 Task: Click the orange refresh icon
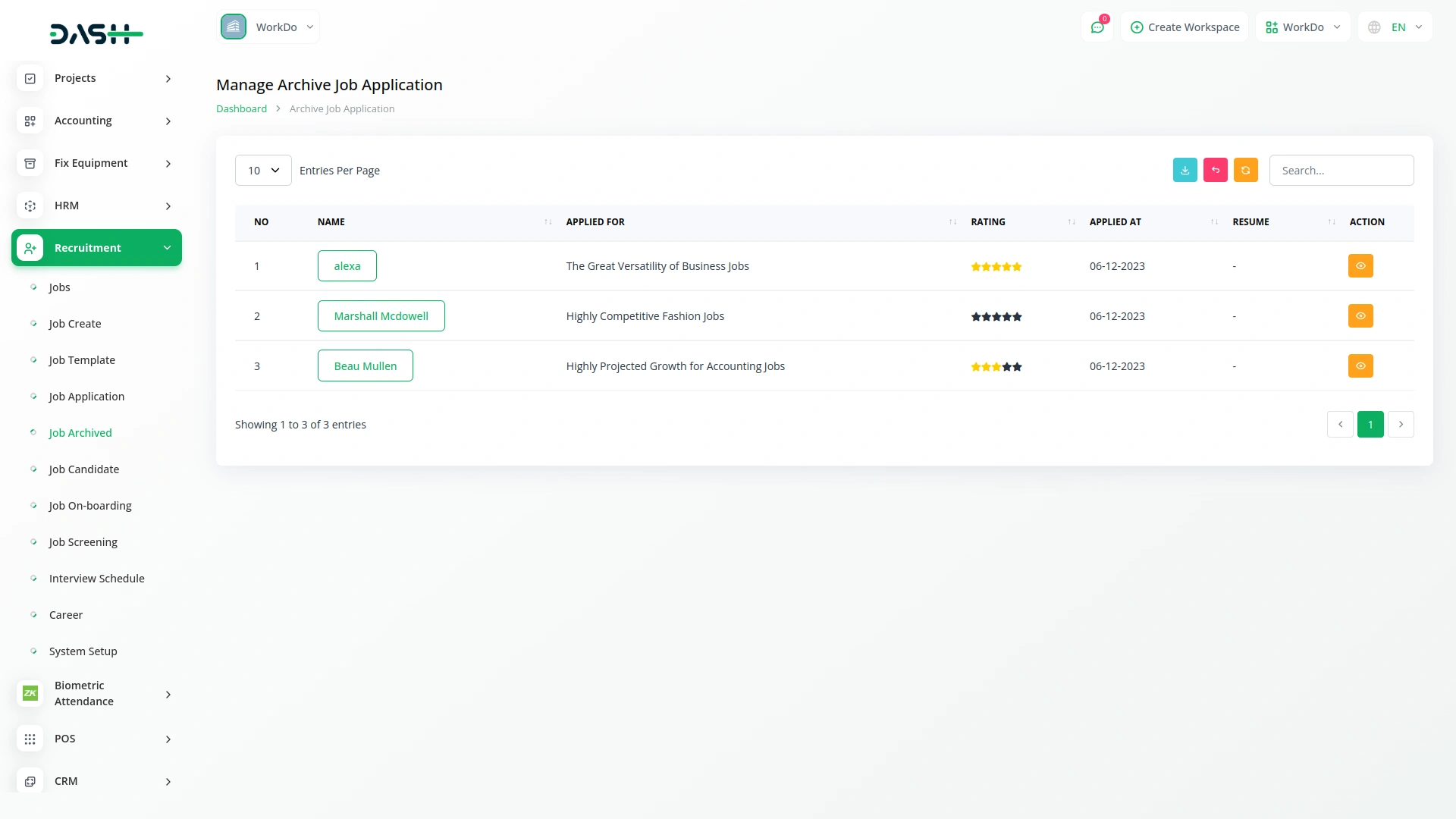tap(1246, 170)
